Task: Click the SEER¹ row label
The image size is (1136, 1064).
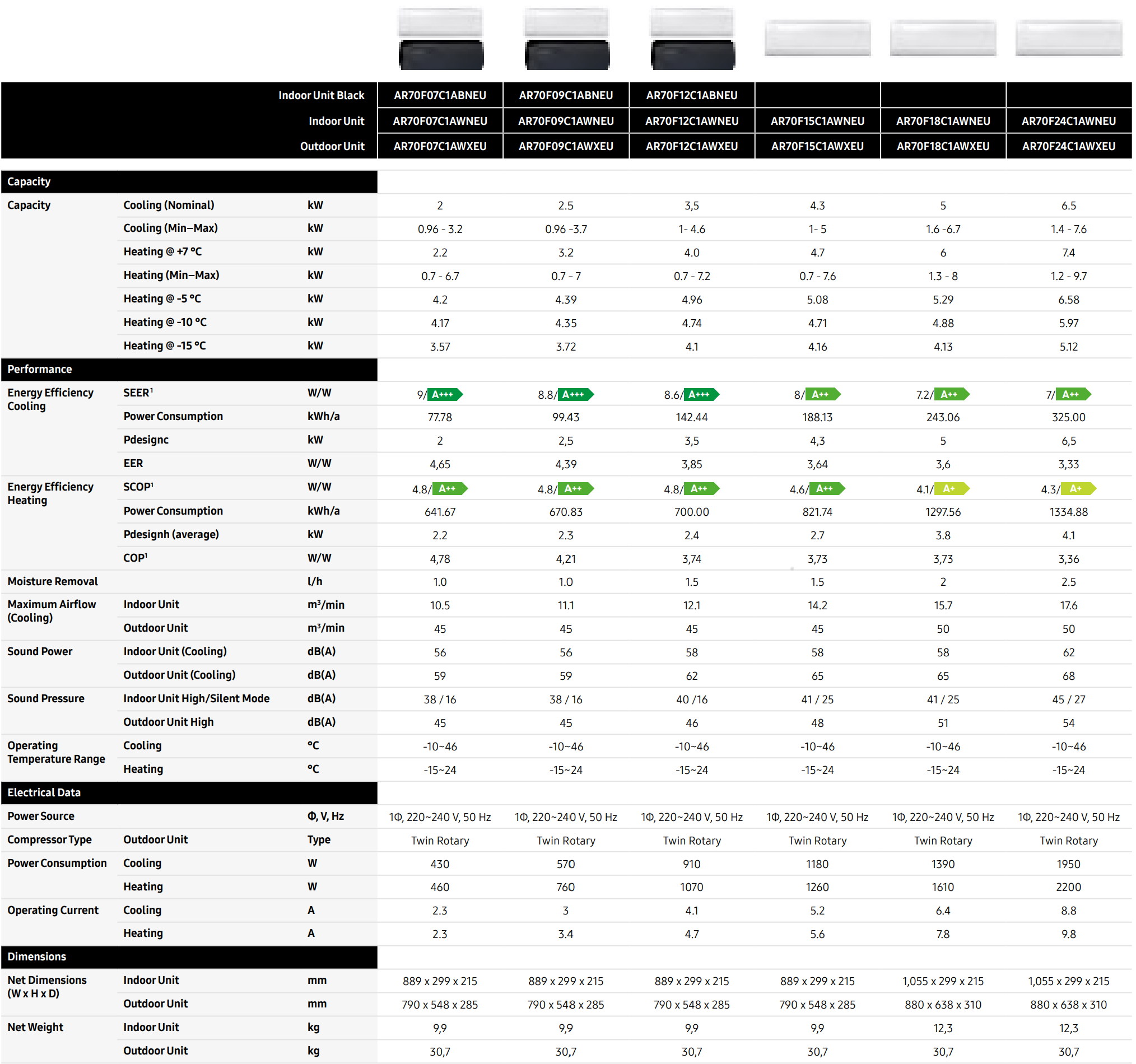Action: point(138,393)
